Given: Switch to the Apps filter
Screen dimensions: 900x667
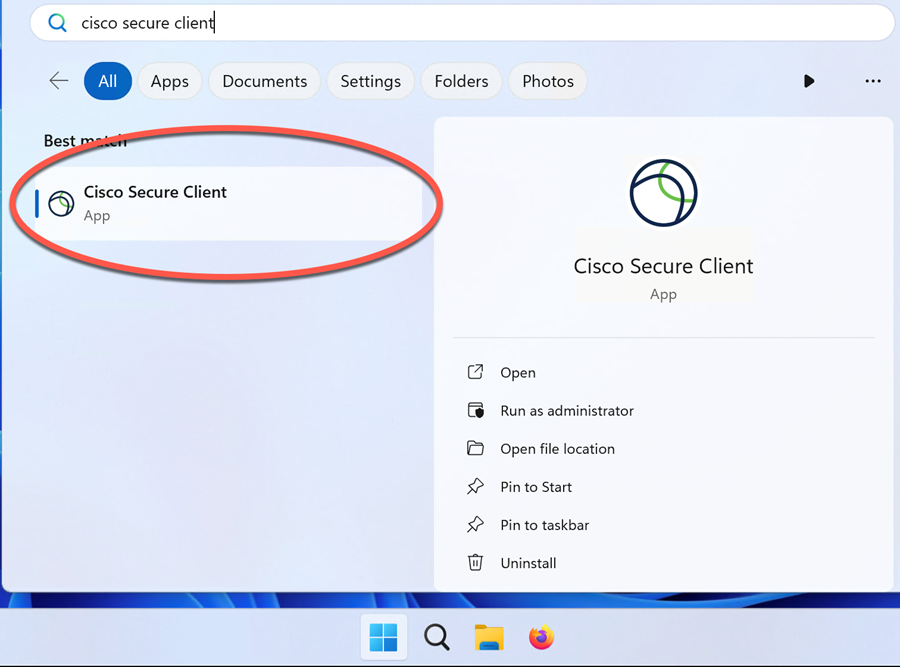Looking at the screenshot, I should [169, 81].
